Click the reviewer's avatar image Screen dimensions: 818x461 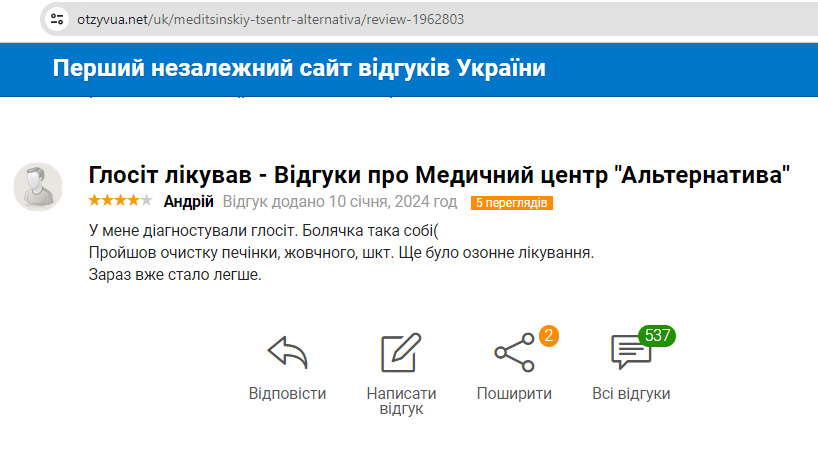(x=38, y=186)
